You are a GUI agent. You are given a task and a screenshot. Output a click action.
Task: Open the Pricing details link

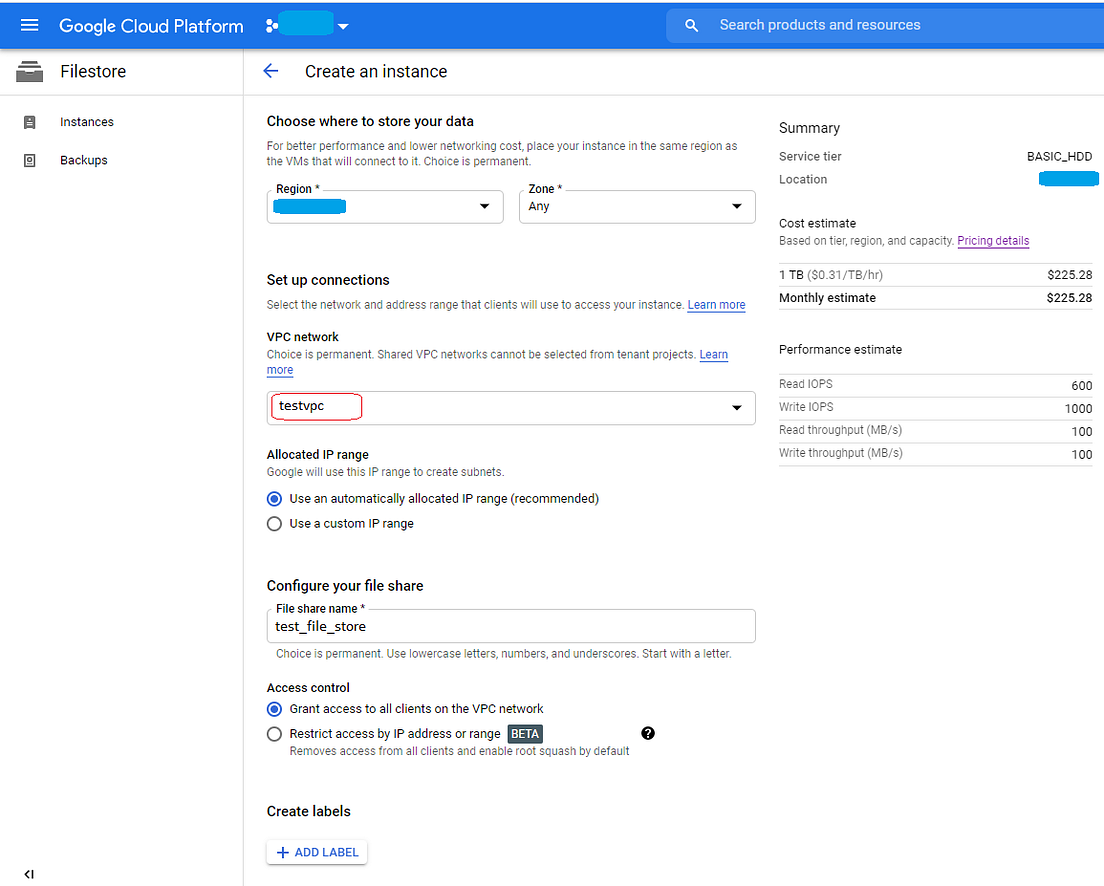[993, 240]
